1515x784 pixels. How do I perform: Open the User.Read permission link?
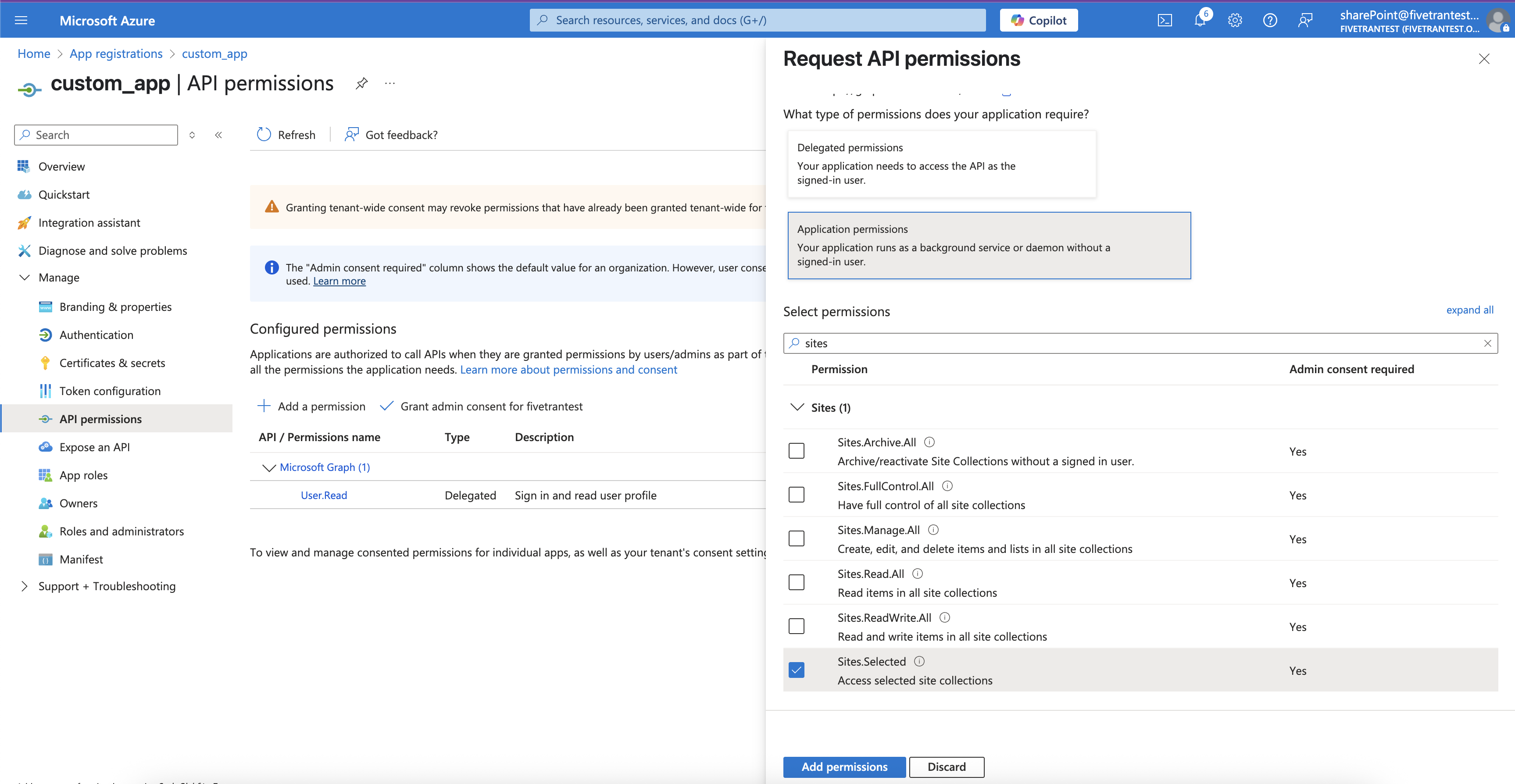(324, 495)
